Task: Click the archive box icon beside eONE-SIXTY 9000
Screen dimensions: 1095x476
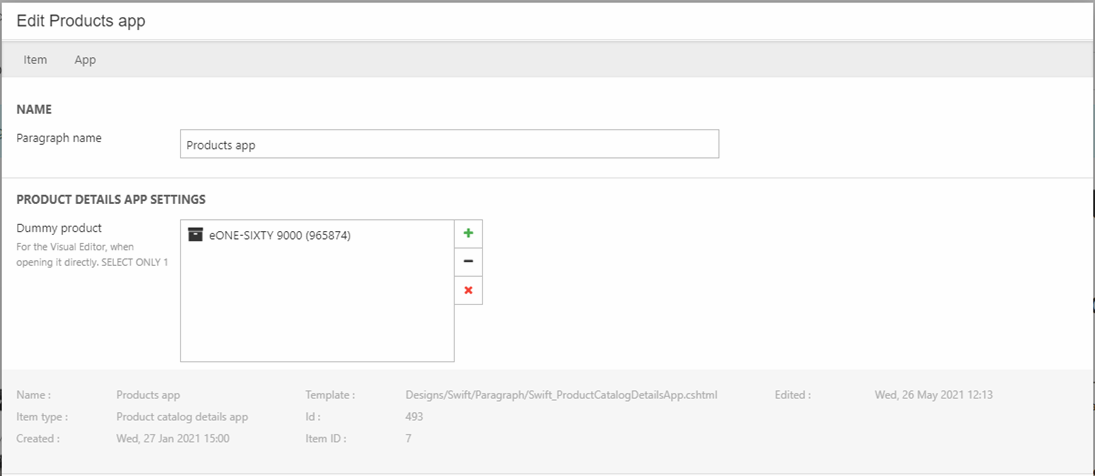Action: [196, 236]
